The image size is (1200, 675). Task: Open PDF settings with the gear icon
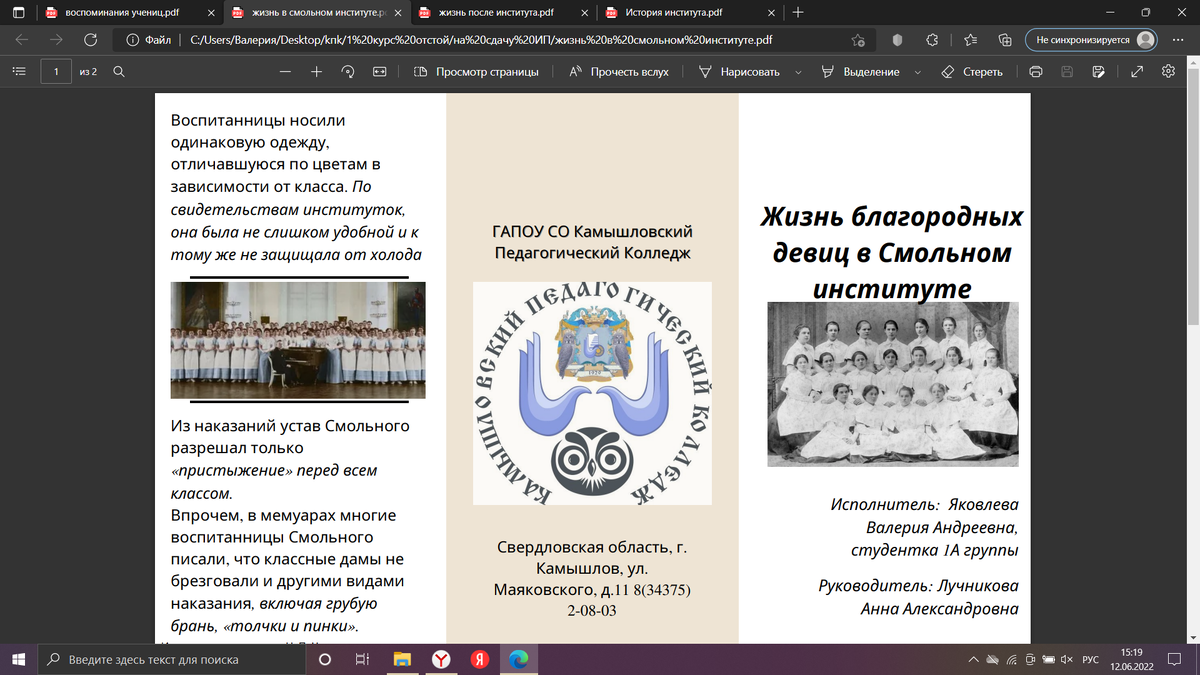pyautogui.click(x=1168, y=71)
